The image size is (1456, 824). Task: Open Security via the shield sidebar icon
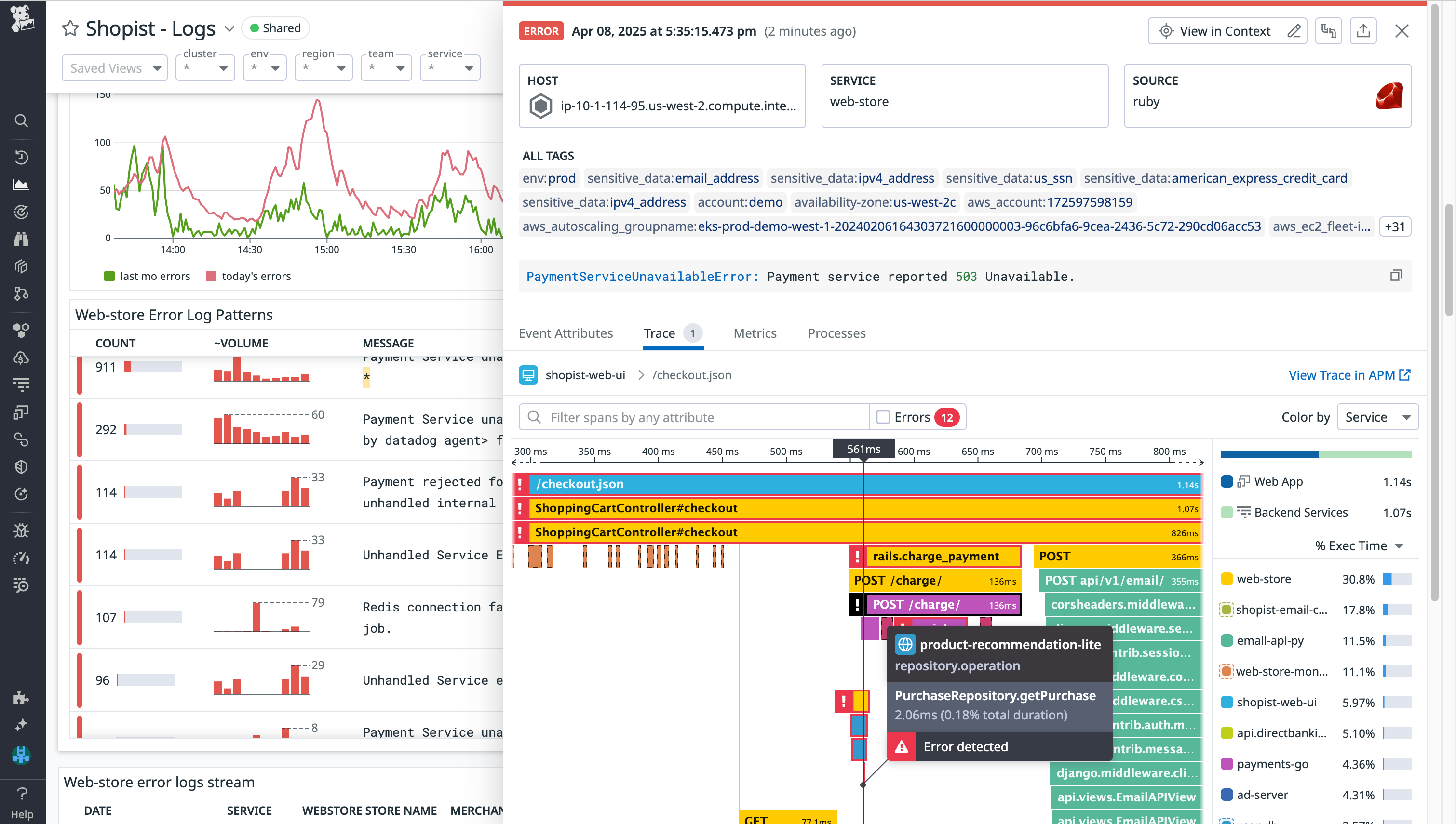pos(22,466)
